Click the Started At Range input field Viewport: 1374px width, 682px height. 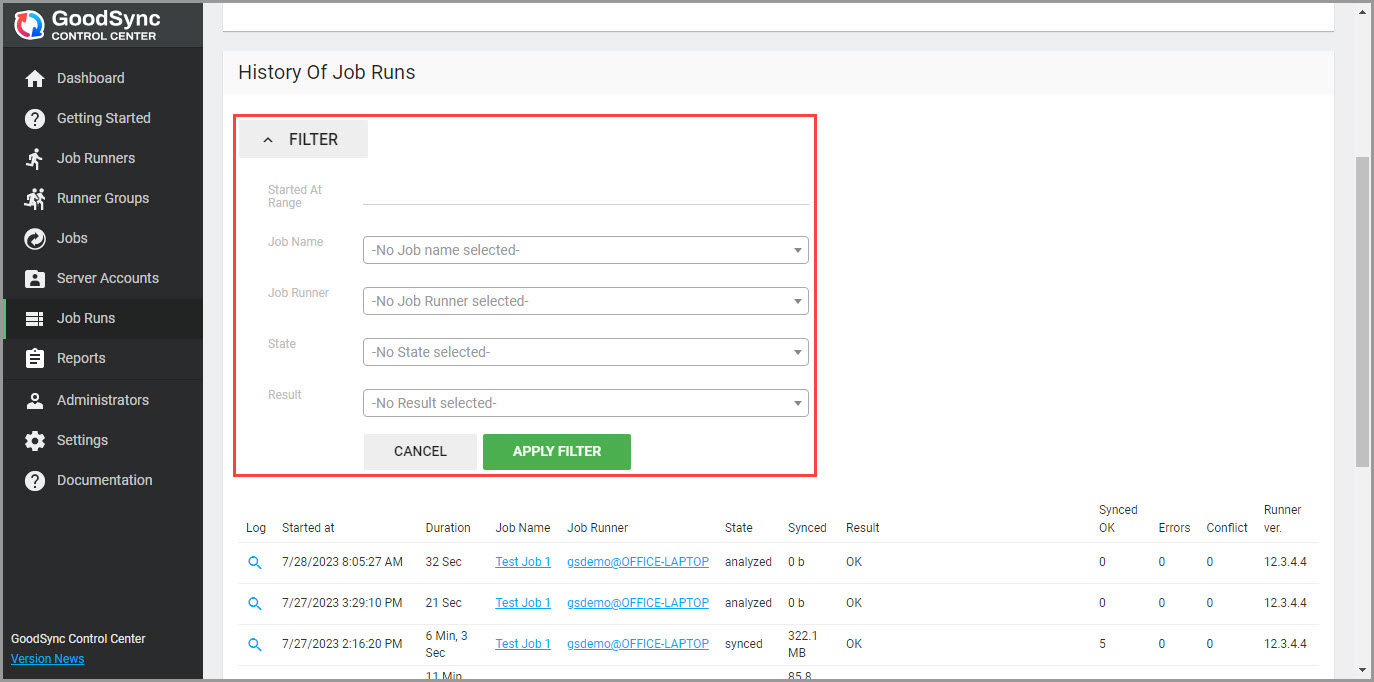coord(585,193)
